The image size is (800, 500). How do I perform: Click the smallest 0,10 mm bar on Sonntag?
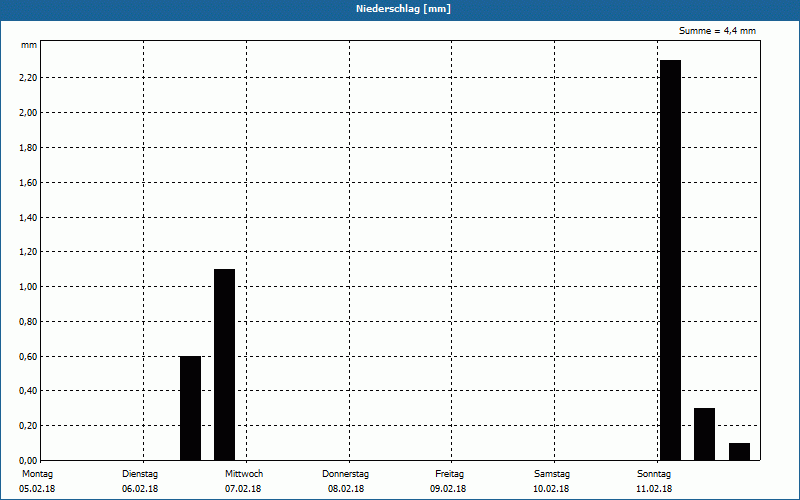pos(739,452)
